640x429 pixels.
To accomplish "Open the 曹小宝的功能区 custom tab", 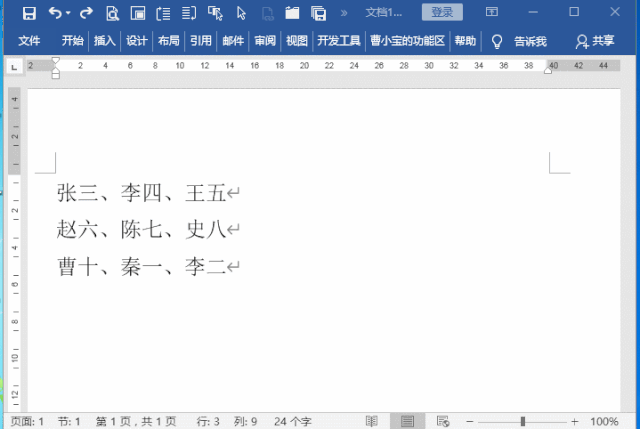I will (407, 41).
